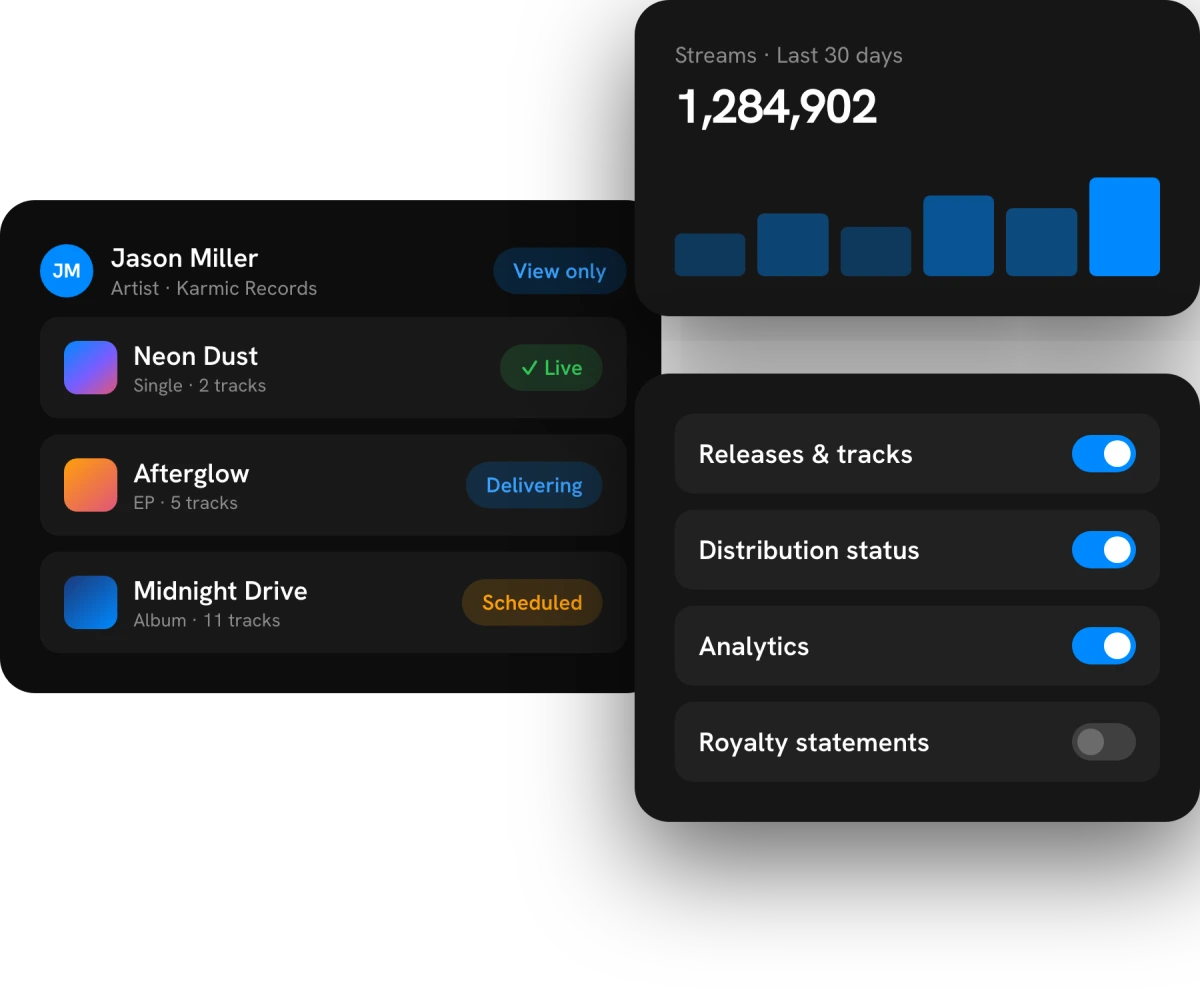Click the tallest bright blue chart bar

[1124, 227]
